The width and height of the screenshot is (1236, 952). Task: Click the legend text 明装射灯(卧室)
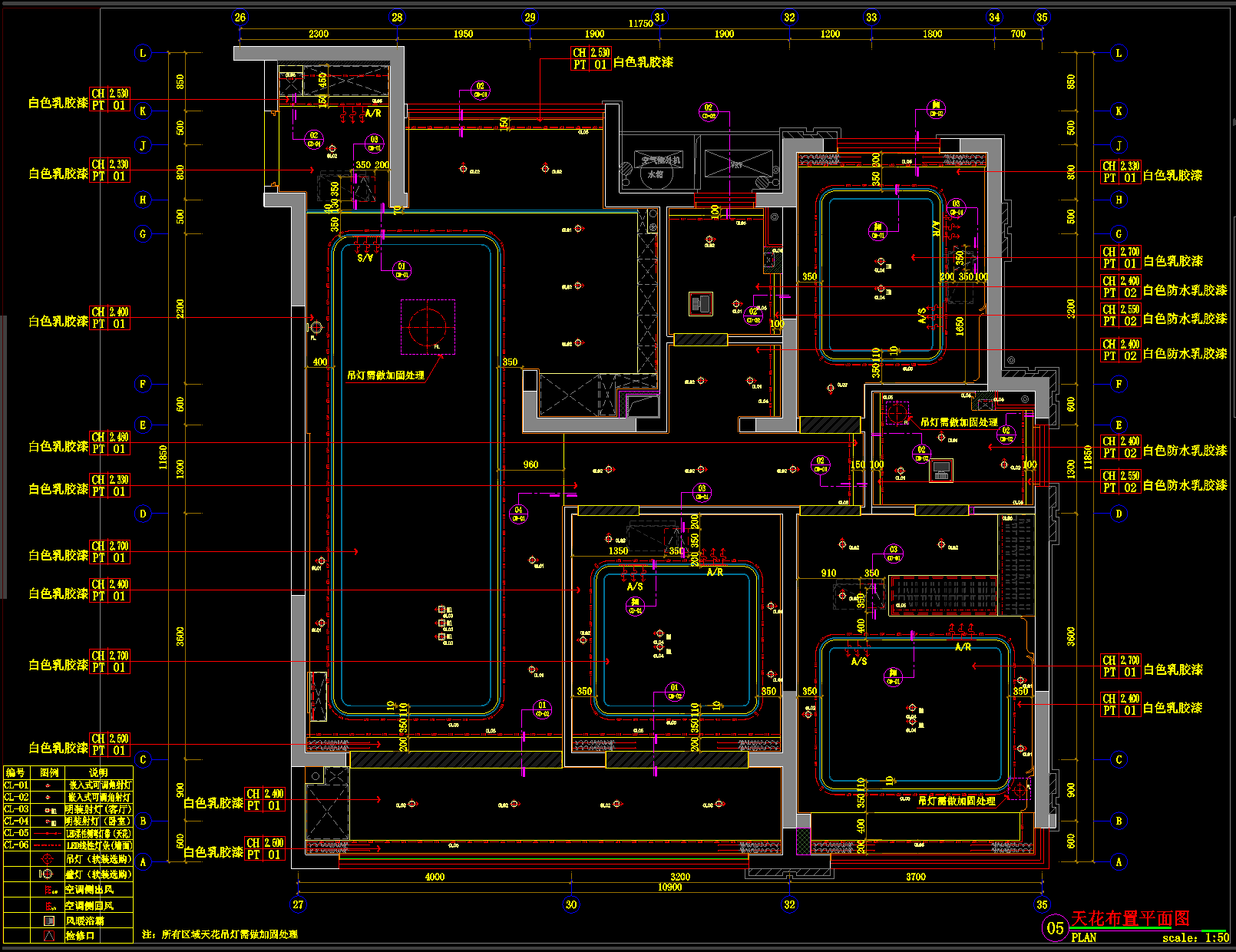pyautogui.click(x=98, y=821)
